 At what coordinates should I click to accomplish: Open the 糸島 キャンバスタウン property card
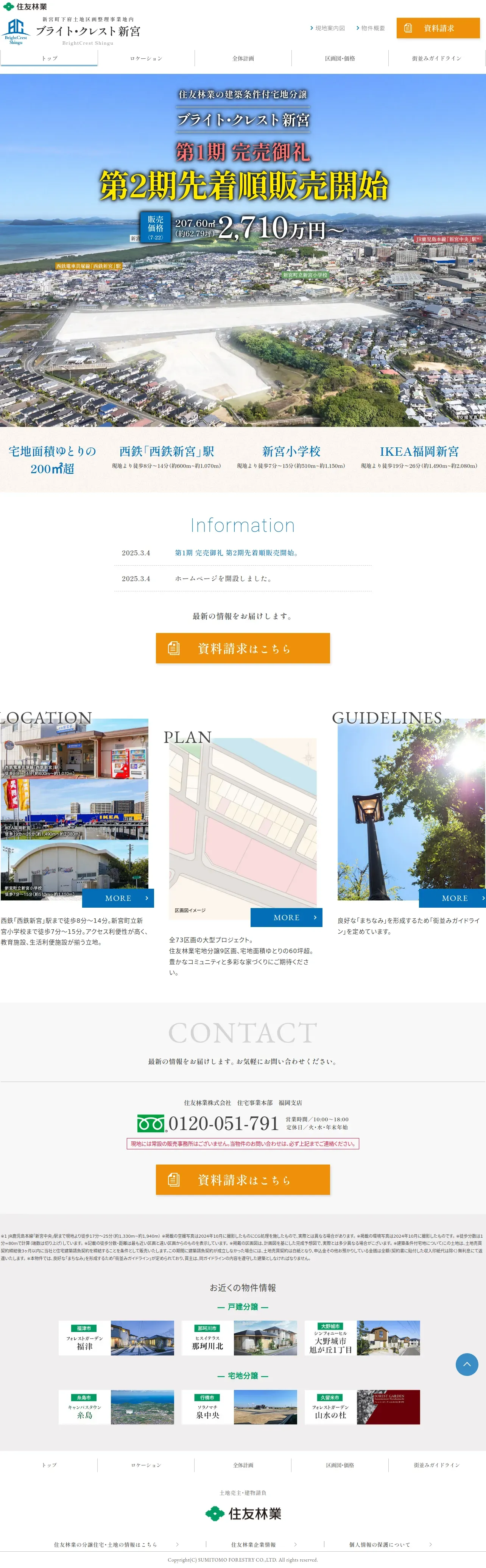pos(116,1407)
